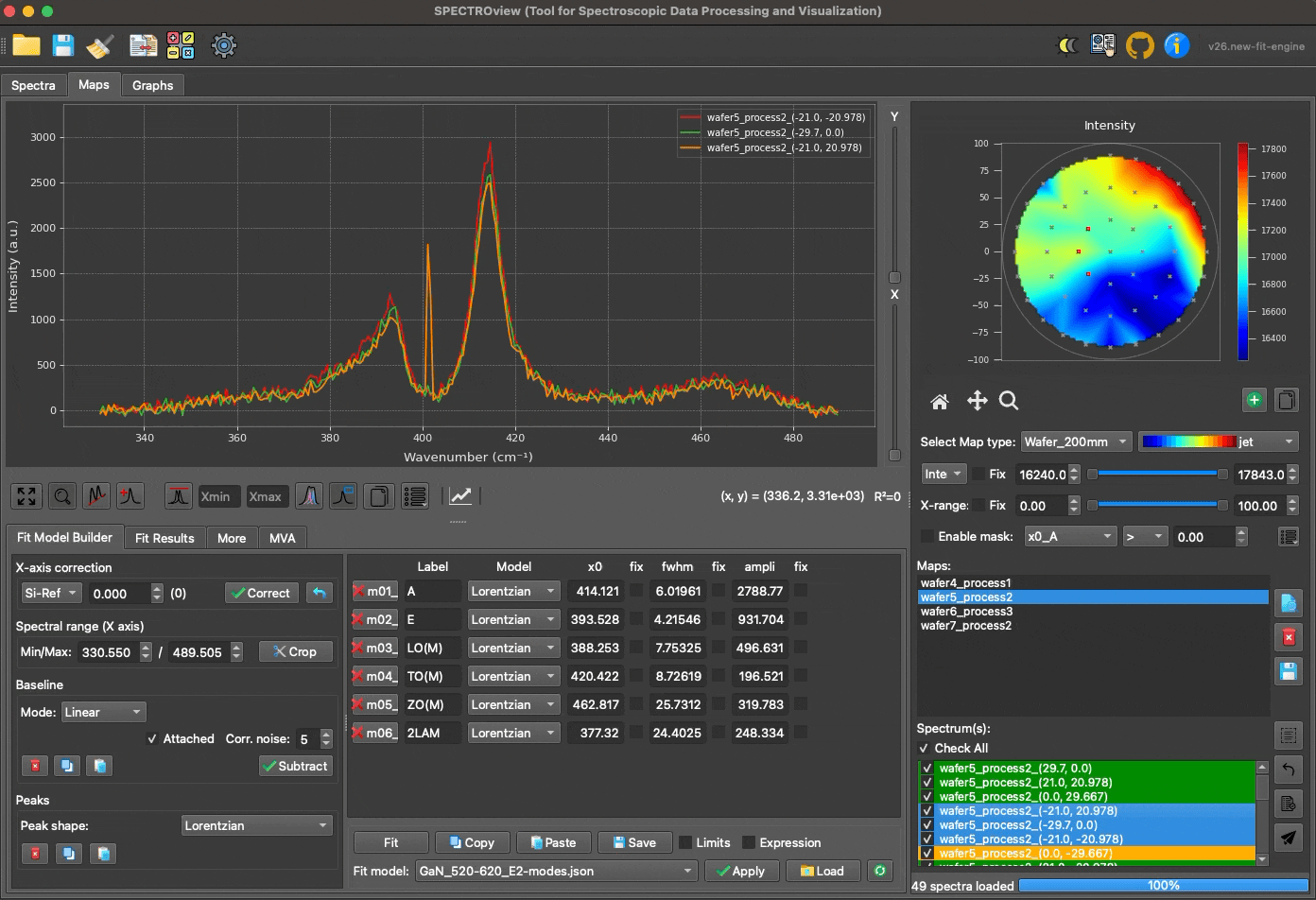Toggle the best-fit curve display icon
1316x900 pixels.
coord(179,495)
